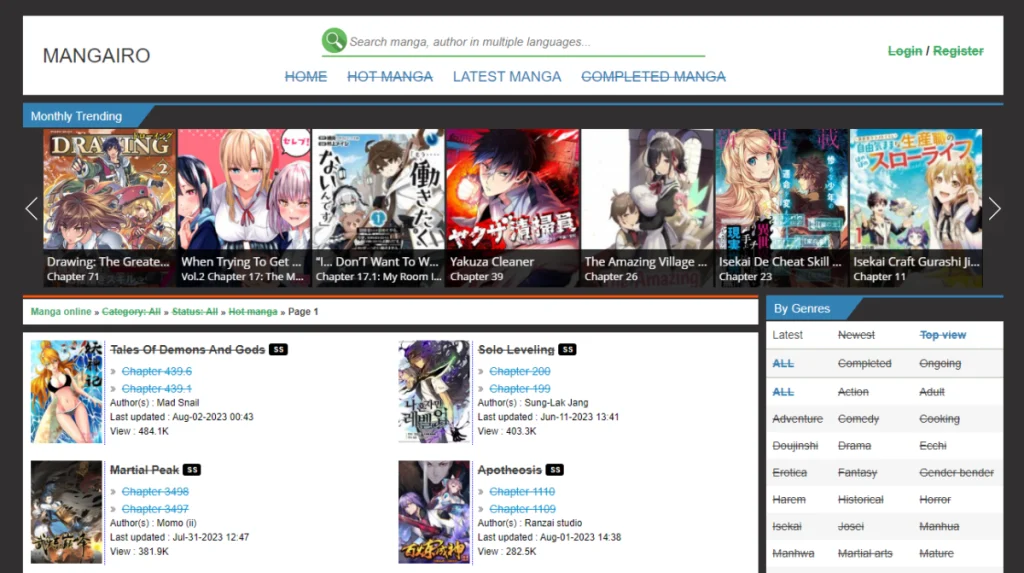The width and height of the screenshot is (1024, 573).
Task: Filter status by Completed
Action: tap(865, 363)
